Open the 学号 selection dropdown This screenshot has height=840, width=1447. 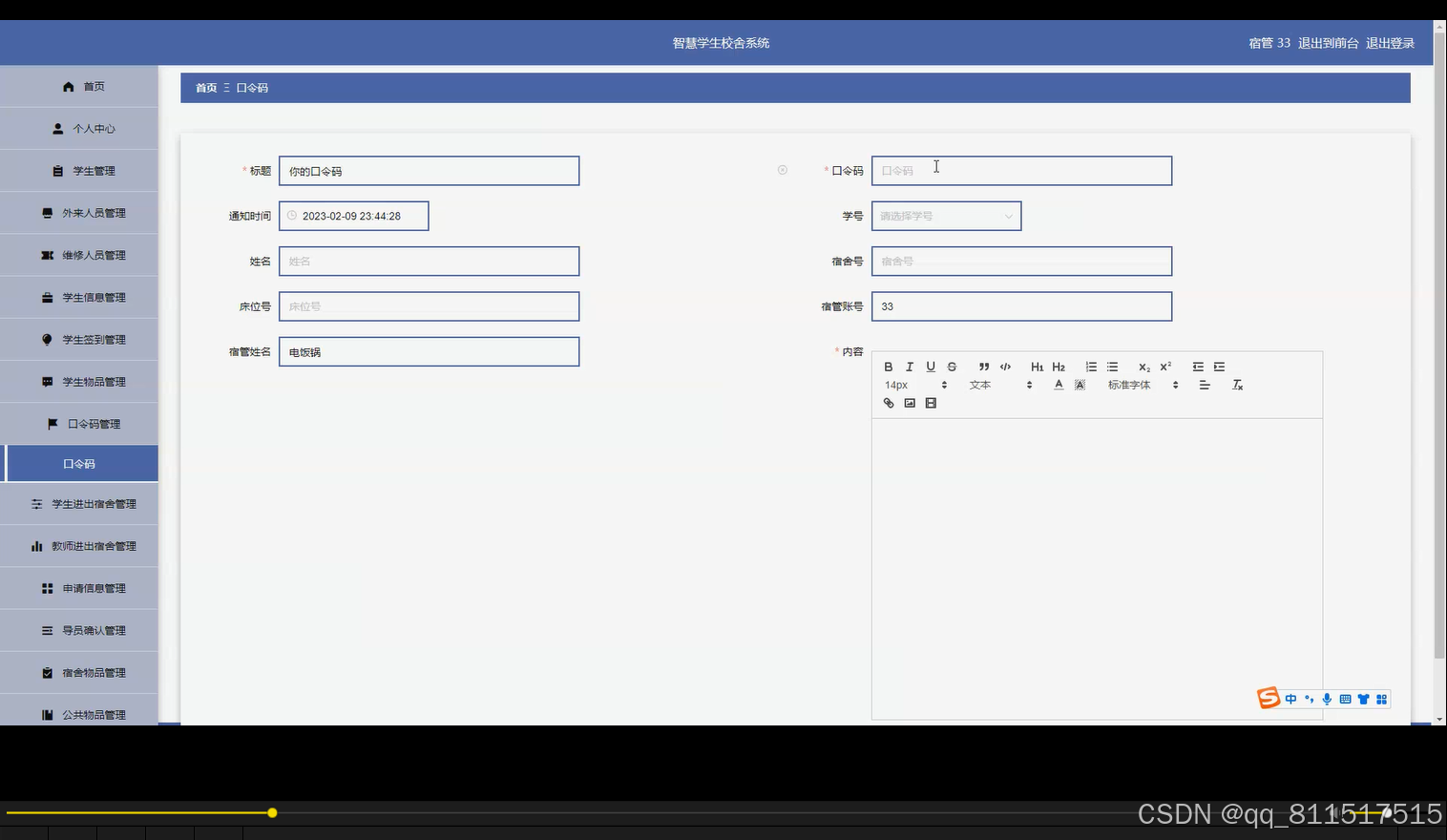(946, 216)
